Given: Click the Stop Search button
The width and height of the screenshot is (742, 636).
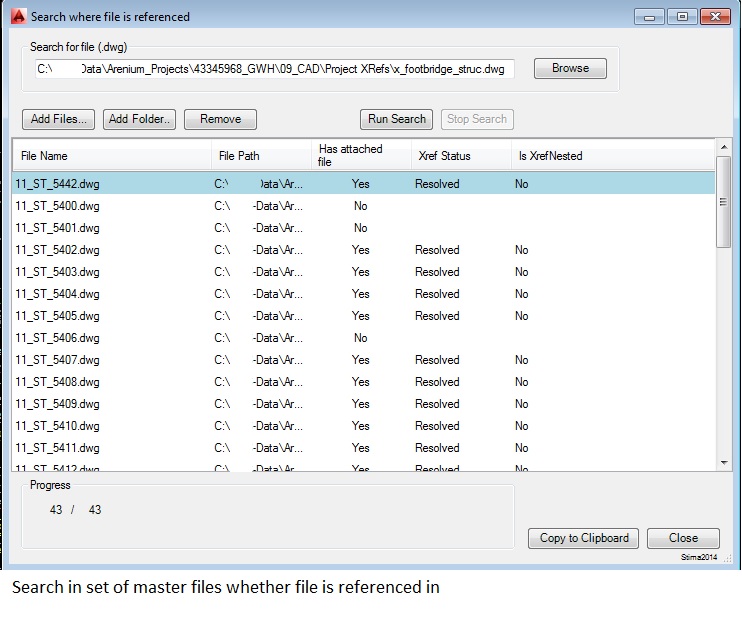Looking at the screenshot, I should [x=477, y=119].
